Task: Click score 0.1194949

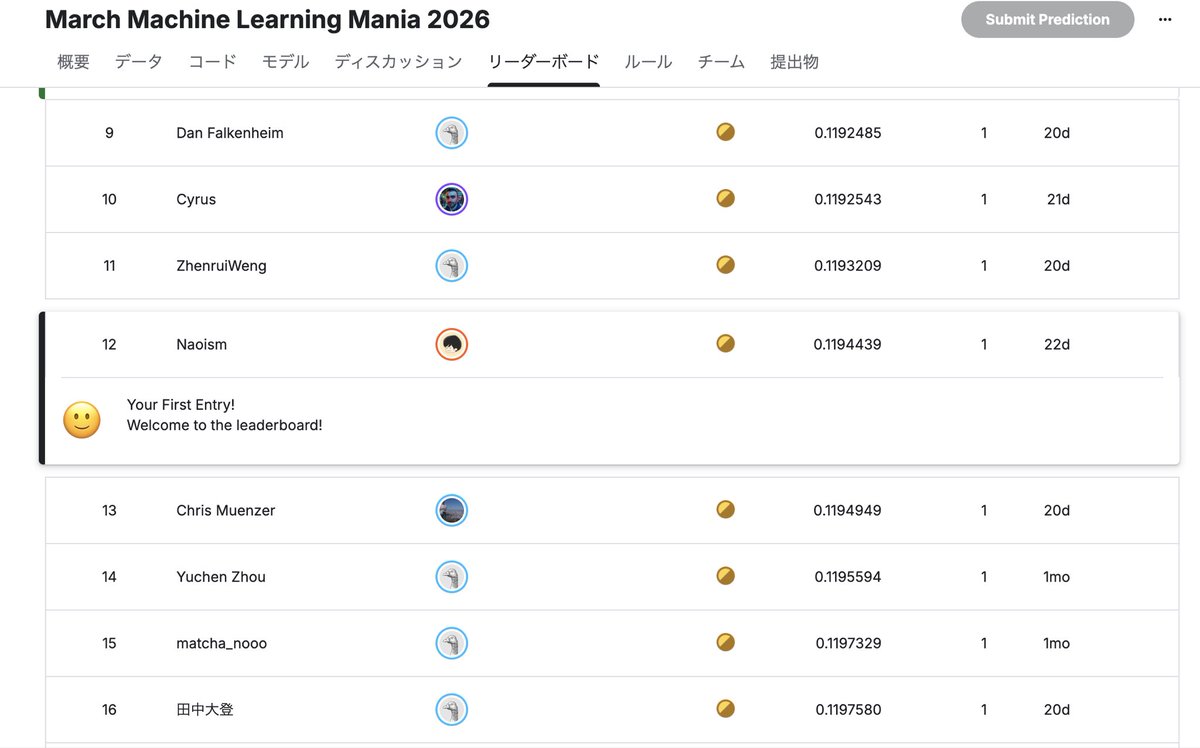Action: pos(847,511)
